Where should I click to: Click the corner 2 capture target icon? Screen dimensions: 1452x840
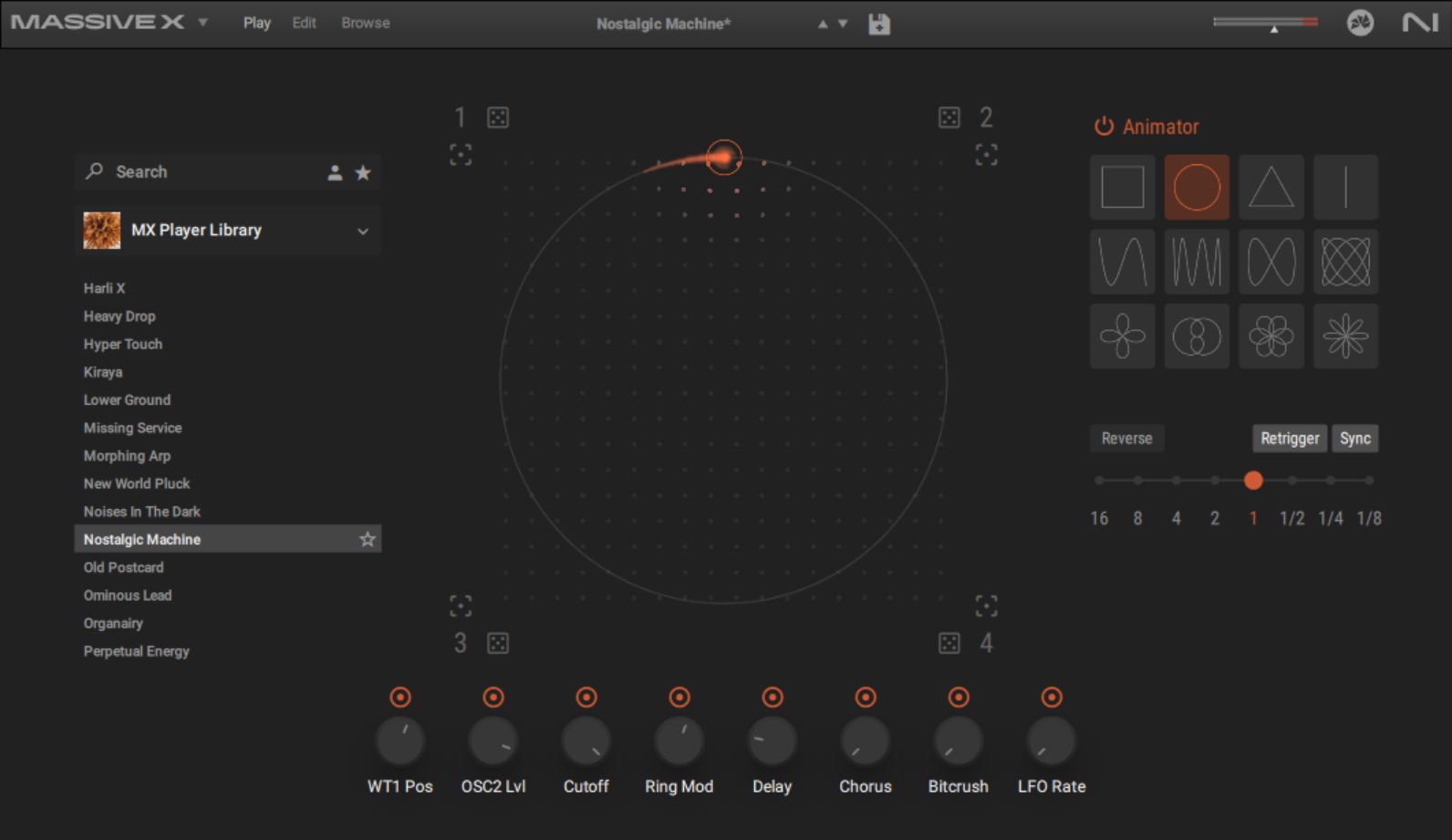click(986, 155)
